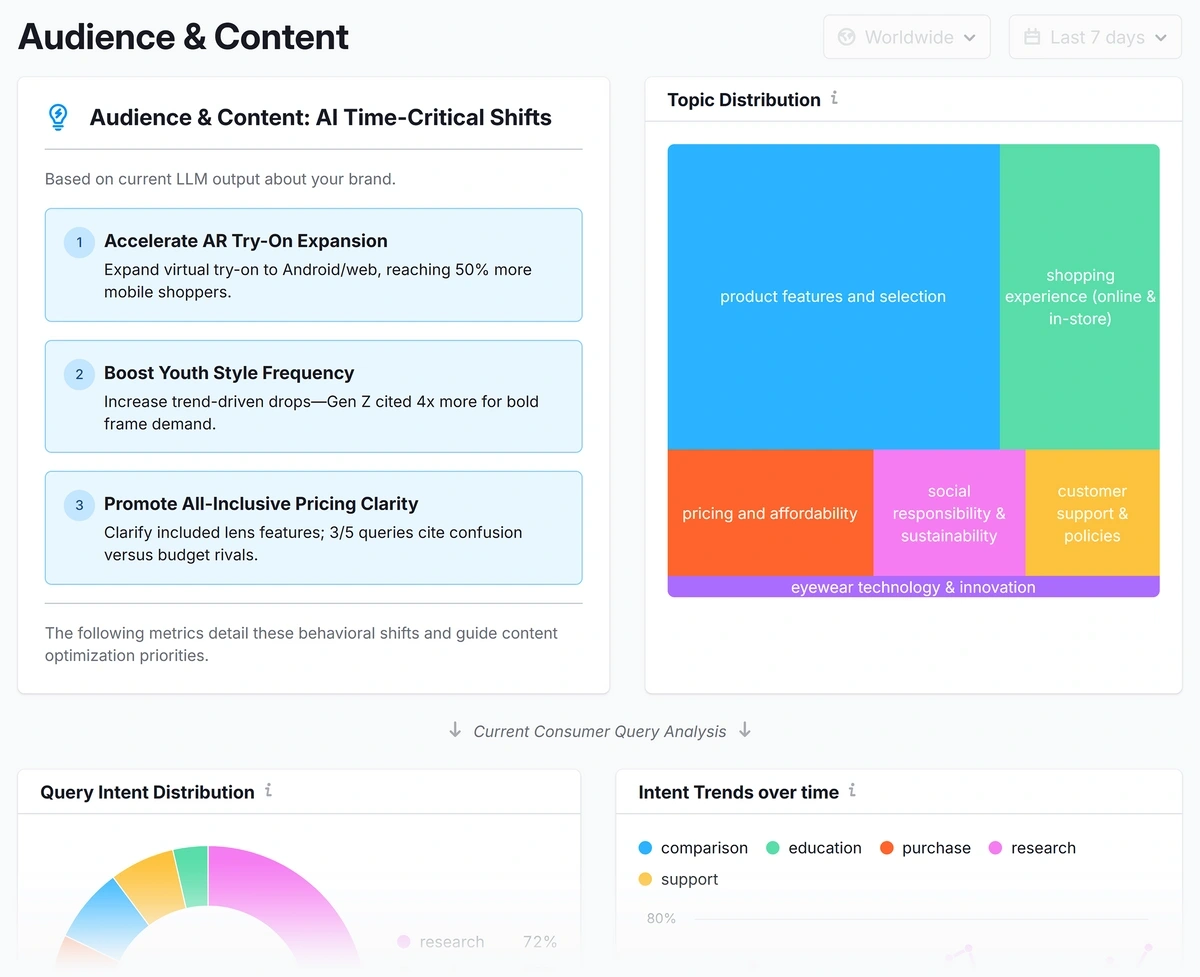Viewport: 1200px width, 977px height.
Task: Click the Current Consumer Query Analysis label
Action: click(x=600, y=731)
